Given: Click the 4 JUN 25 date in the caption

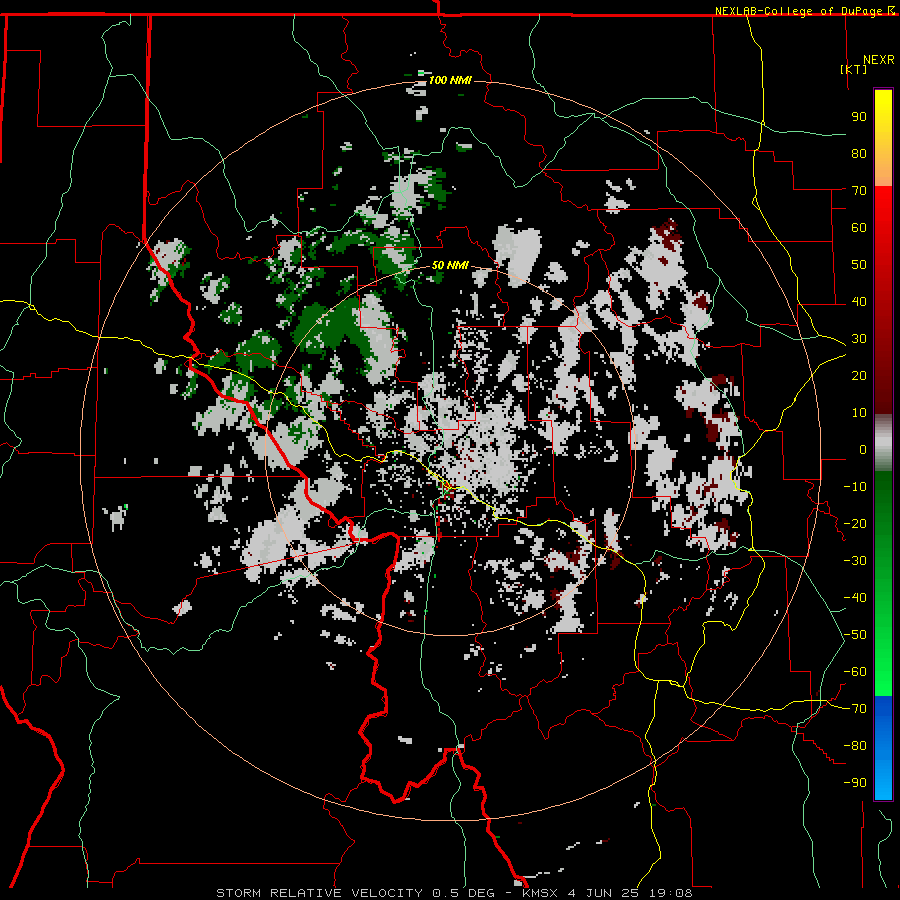Looking at the screenshot, I should point(605,893).
